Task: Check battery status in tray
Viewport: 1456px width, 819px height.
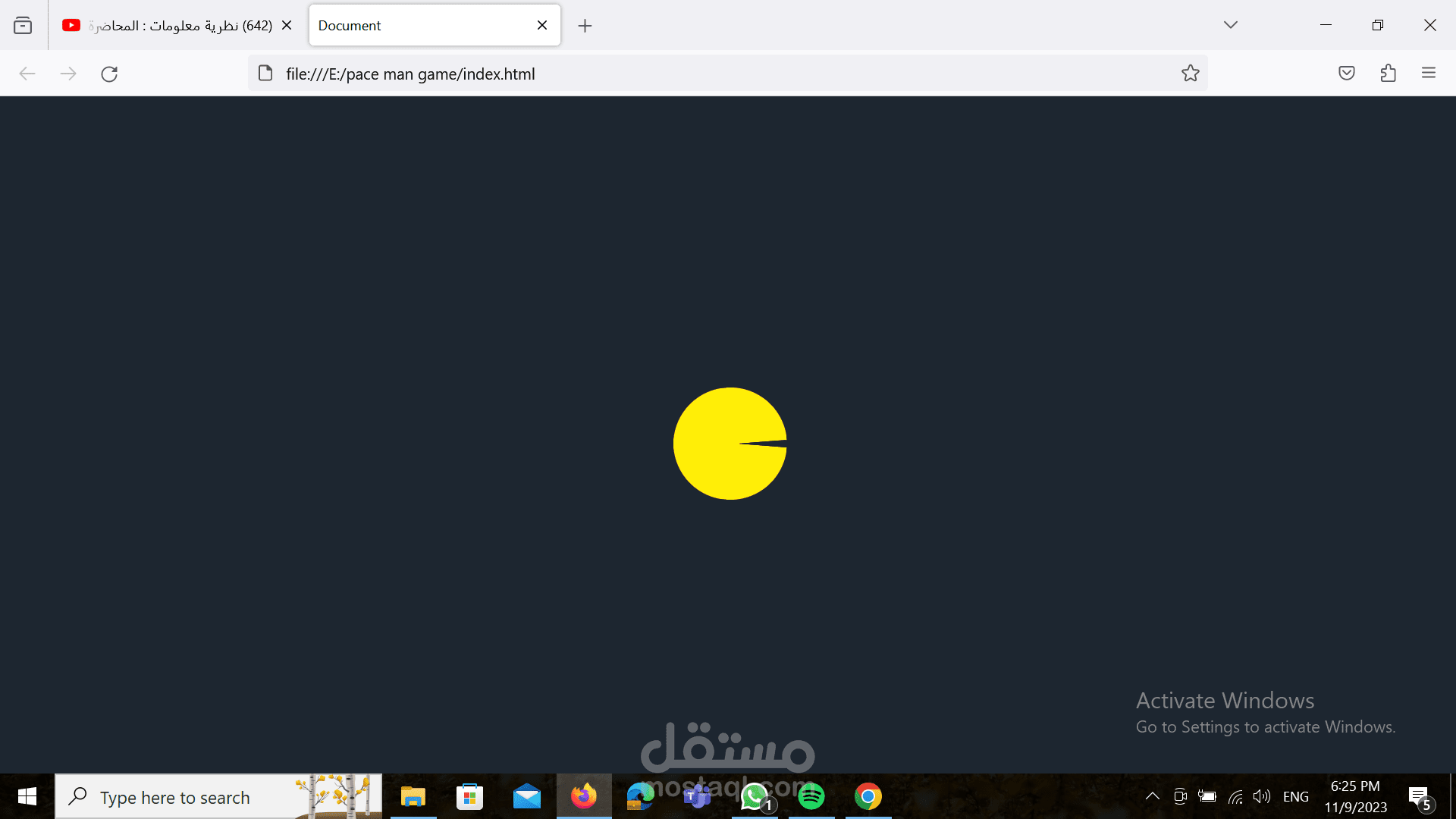Action: 1207,796
